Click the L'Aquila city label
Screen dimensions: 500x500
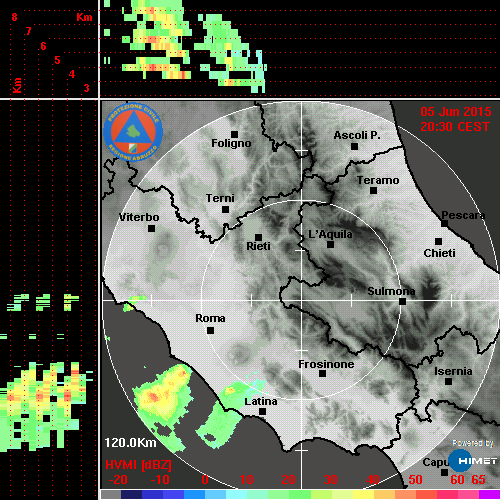tap(330, 234)
